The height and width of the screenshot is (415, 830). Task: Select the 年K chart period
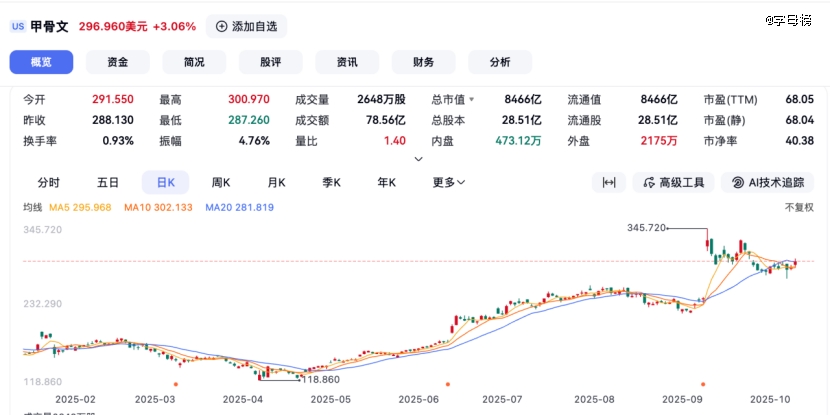(x=385, y=182)
